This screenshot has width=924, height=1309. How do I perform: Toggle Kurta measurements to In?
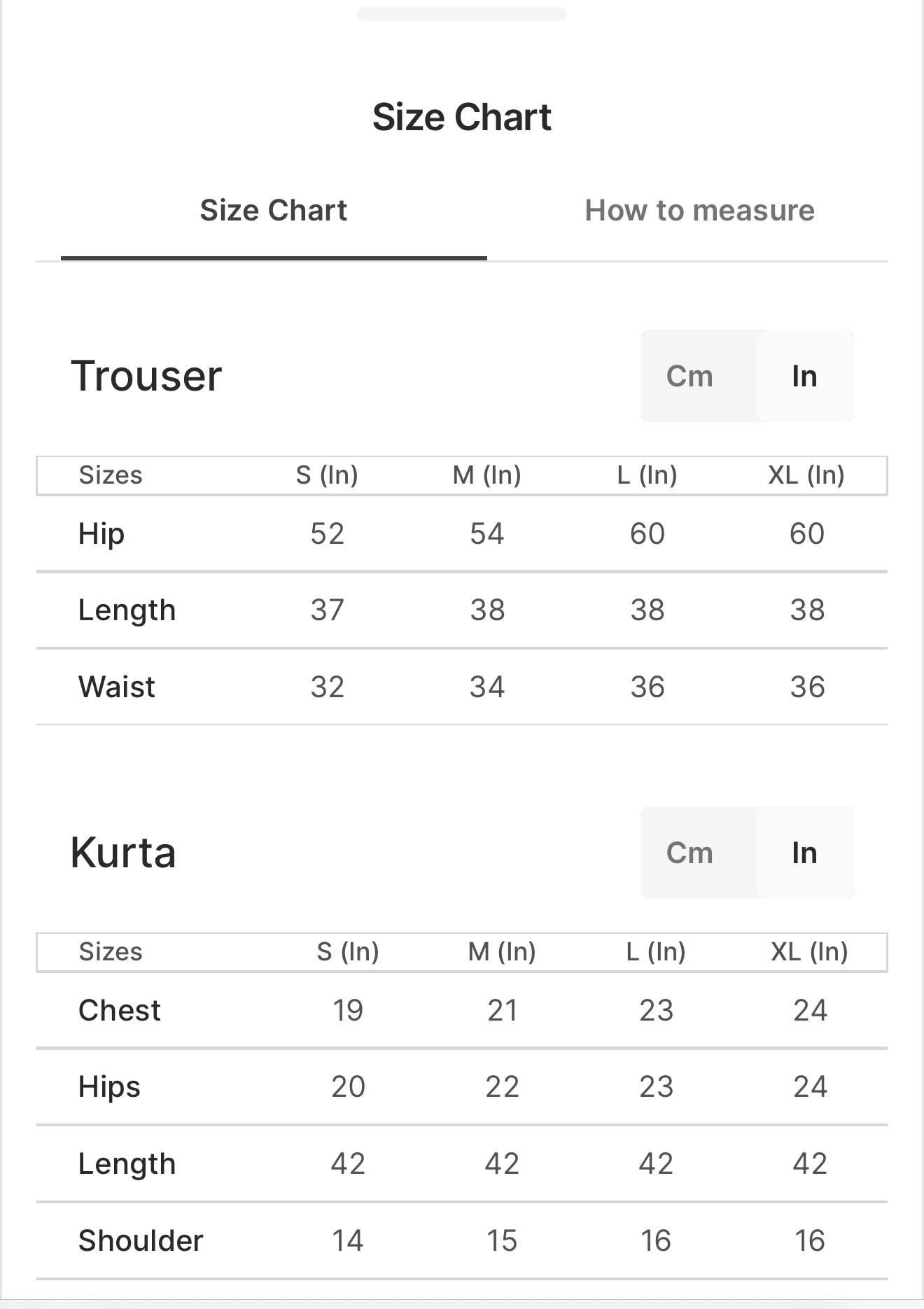[x=805, y=853]
